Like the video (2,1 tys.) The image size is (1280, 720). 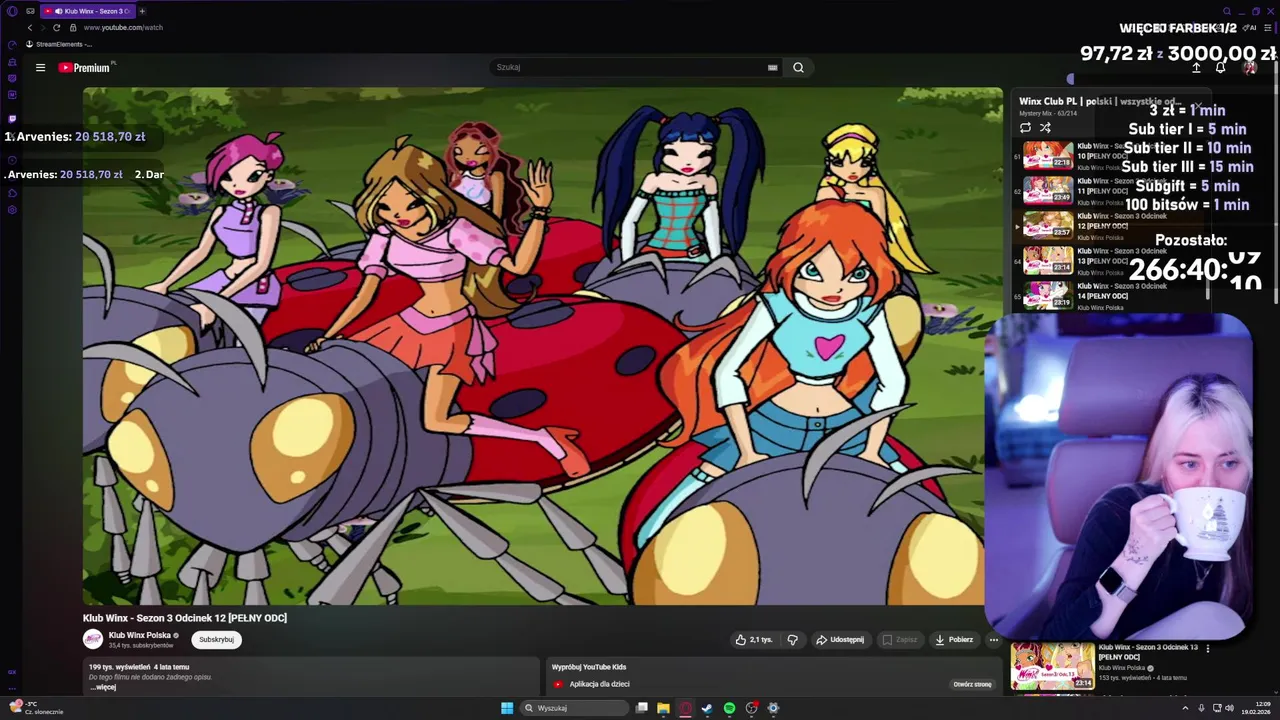pyautogui.click(x=754, y=640)
